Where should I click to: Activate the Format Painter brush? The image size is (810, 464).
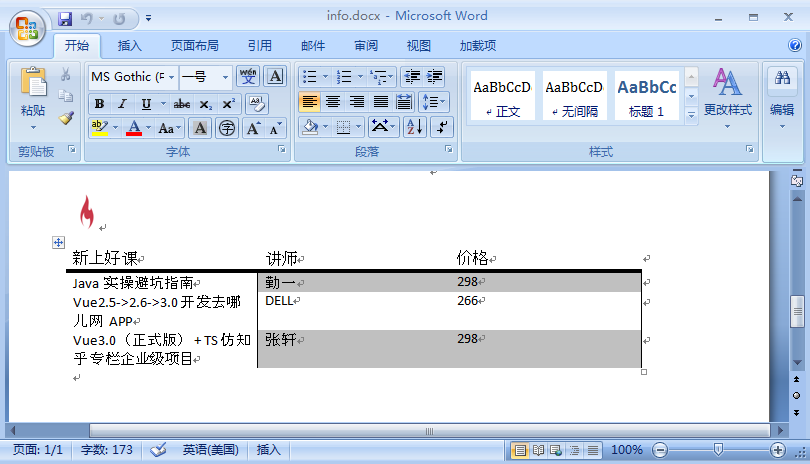[66, 118]
